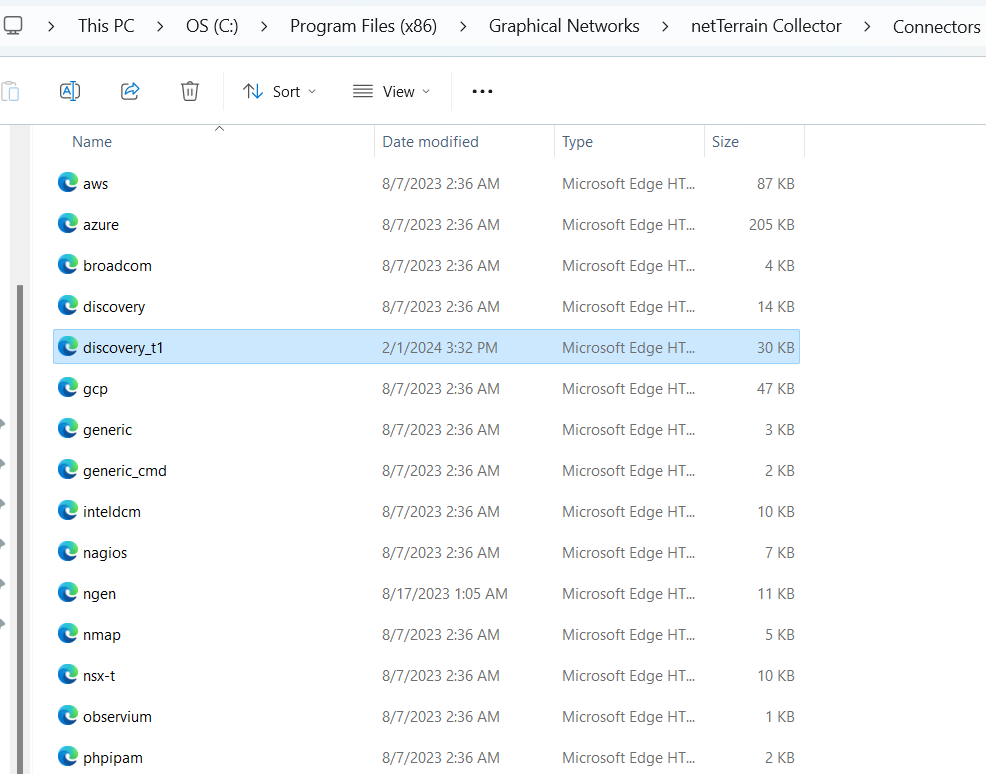Screen dimensions: 986x774
Task: Click the Delete trash can icon
Action: point(190,91)
